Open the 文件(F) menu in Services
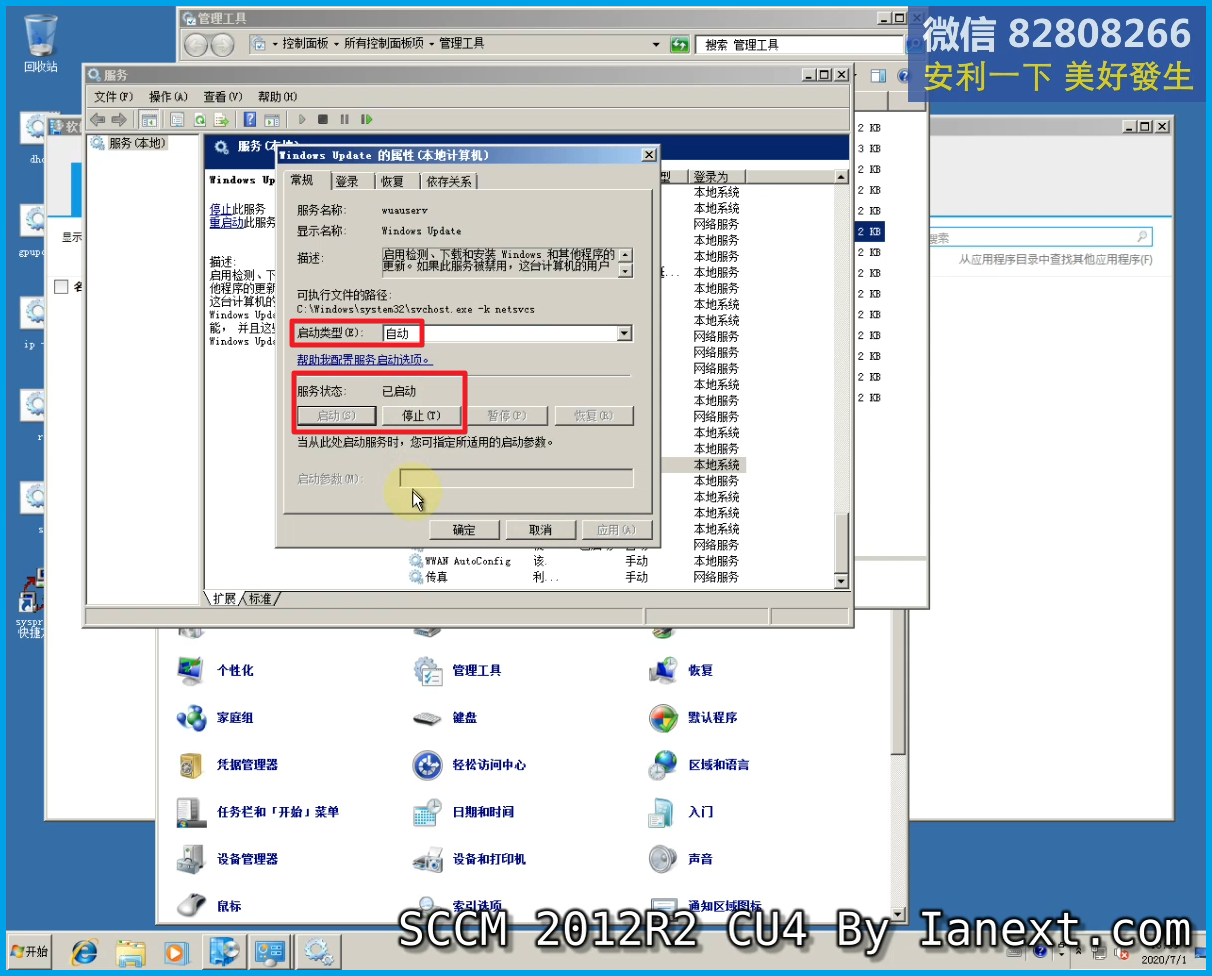The width and height of the screenshot is (1212, 976). pyautogui.click(x=113, y=96)
